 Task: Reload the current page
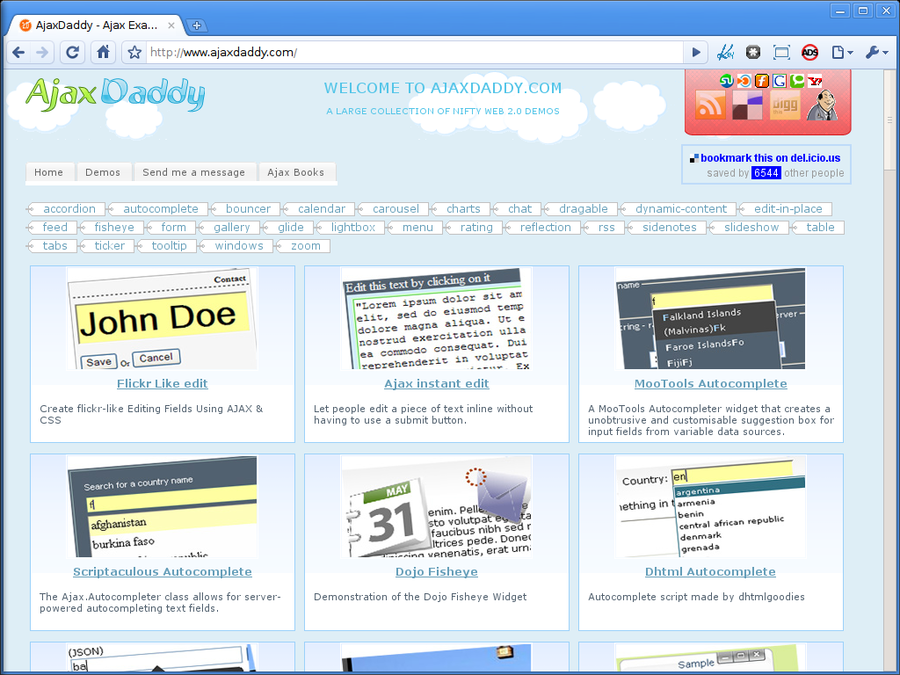(72, 53)
